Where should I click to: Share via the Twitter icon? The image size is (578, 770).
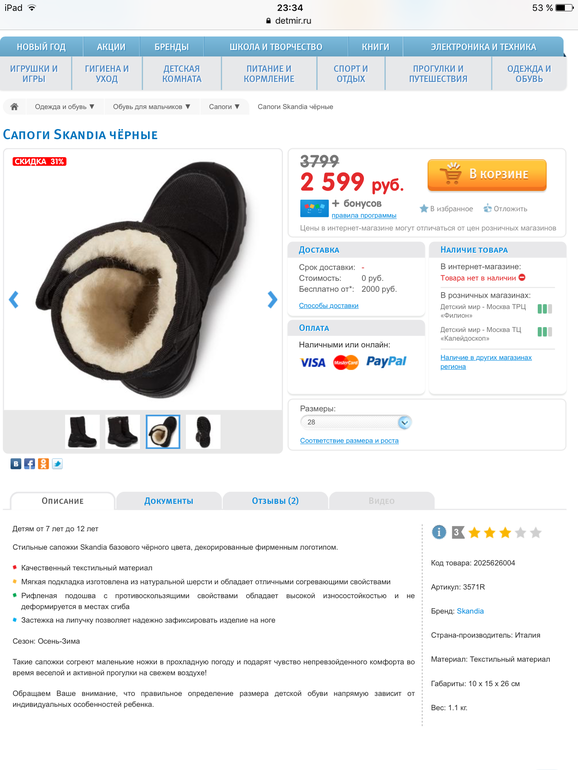(57, 464)
